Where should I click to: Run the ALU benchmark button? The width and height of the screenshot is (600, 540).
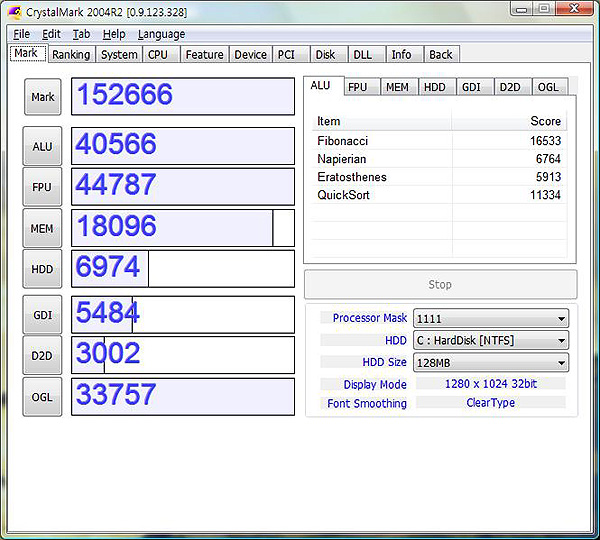tap(42, 146)
